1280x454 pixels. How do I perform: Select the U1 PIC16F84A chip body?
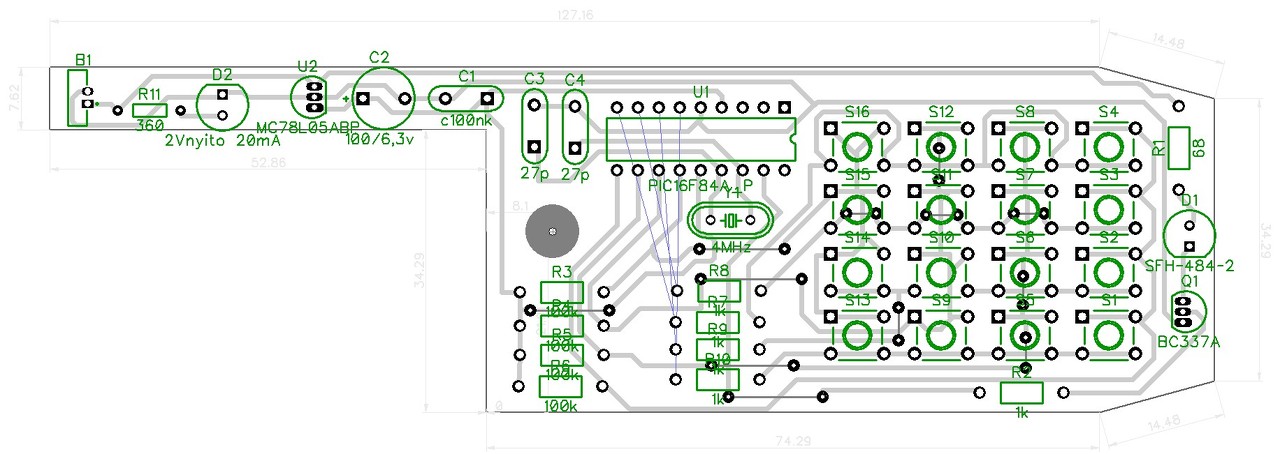pyautogui.click(x=700, y=140)
